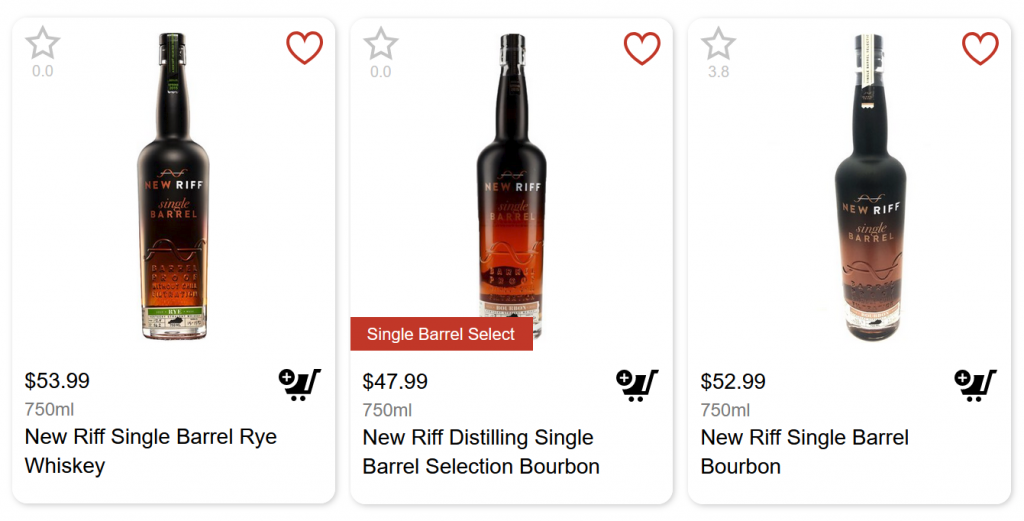Click star rating icon on Rye Whiskey card
1024x521 pixels.
click(x=43, y=44)
